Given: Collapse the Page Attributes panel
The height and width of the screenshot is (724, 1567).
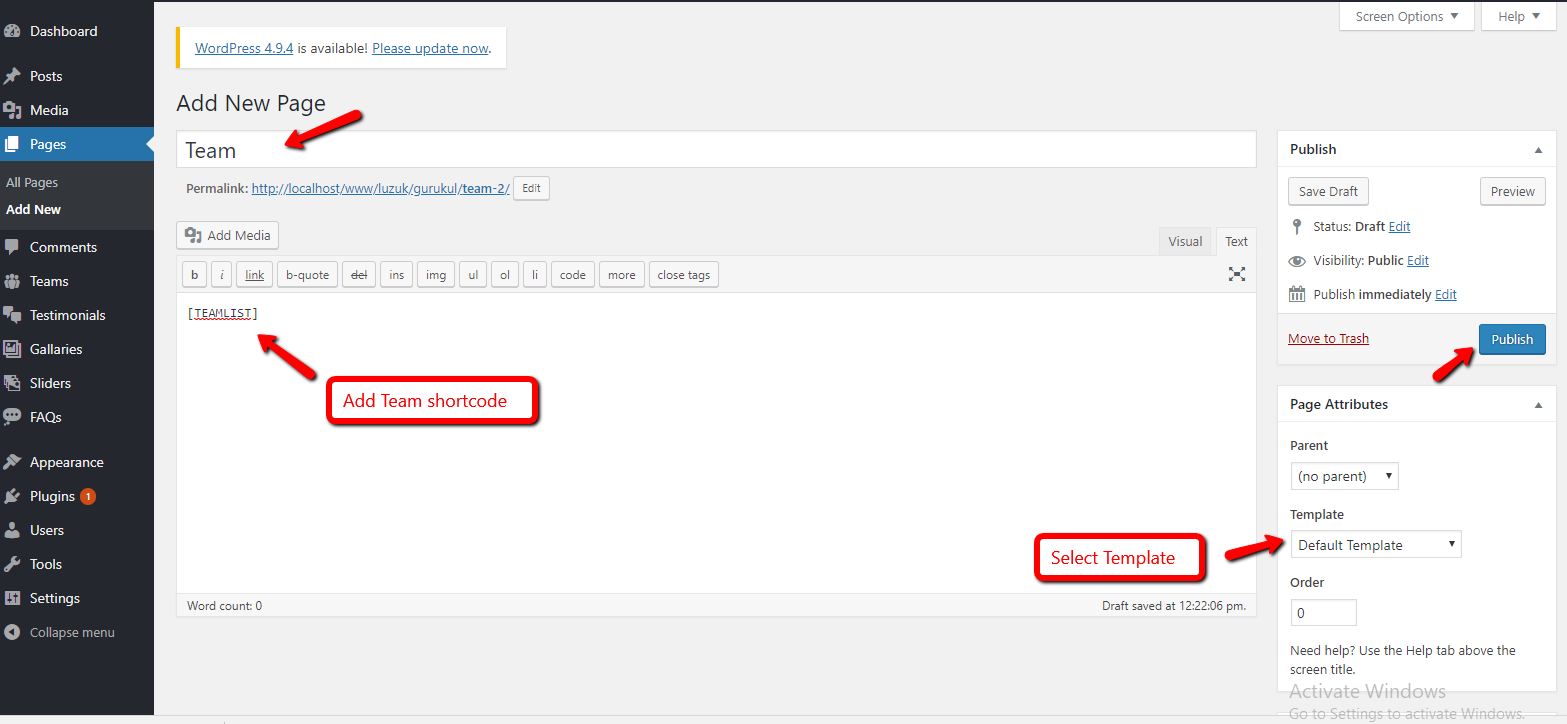Looking at the screenshot, I should pyautogui.click(x=1538, y=405).
